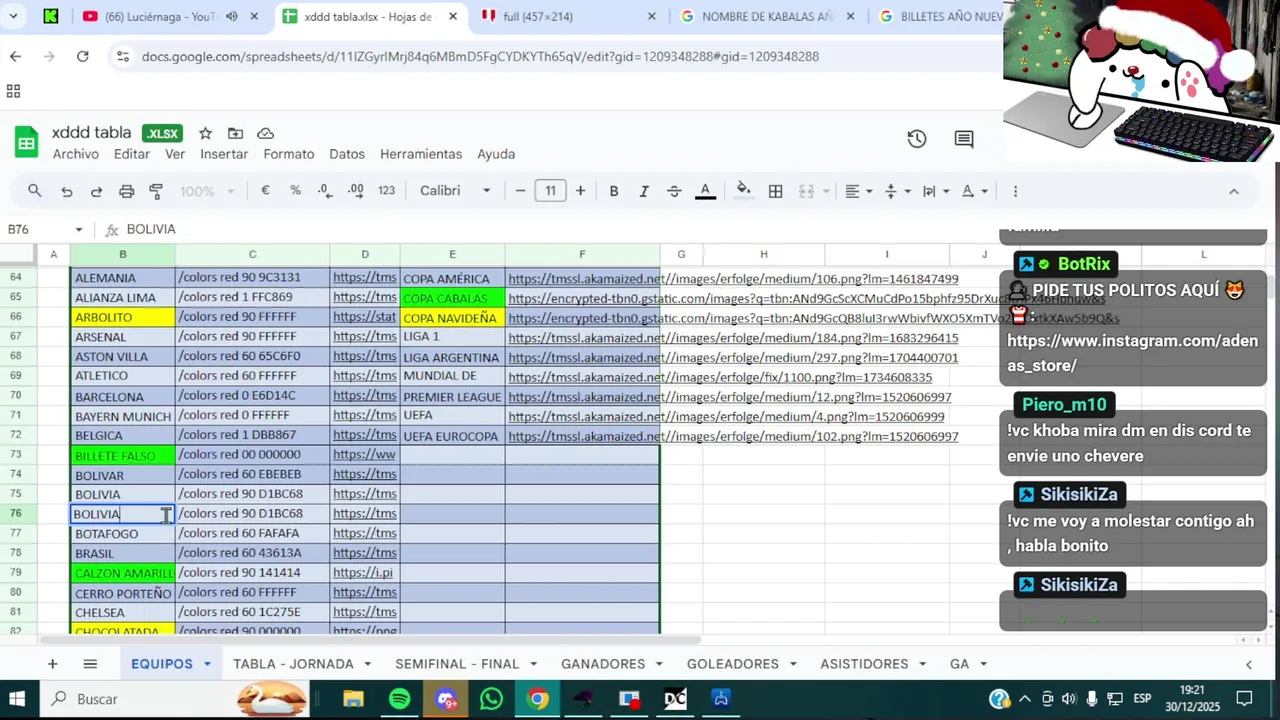Click the font size field showing 11
Viewport: 1280px width, 720px height.
coord(550,191)
